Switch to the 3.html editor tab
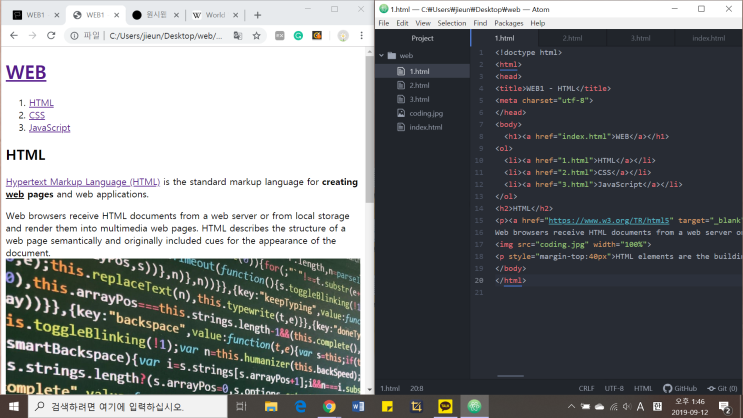Viewport: 743px width, 418px height. pyautogui.click(x=640, y=38)
